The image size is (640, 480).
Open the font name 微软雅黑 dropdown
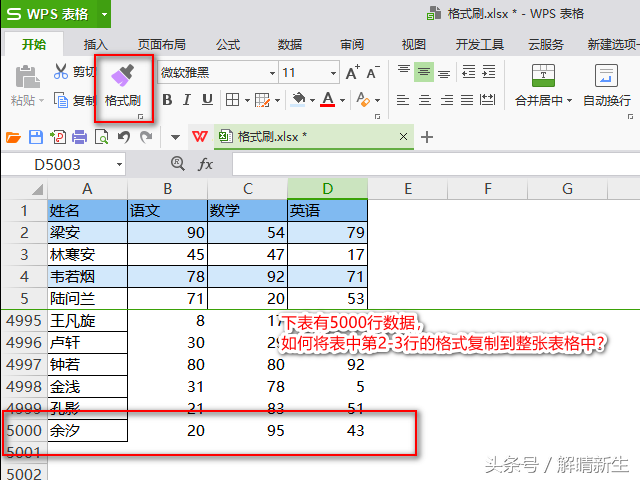(x=272, y=73)
